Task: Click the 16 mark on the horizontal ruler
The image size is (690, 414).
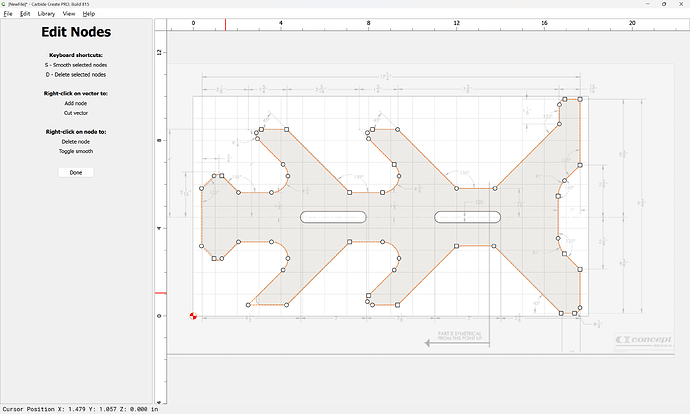Action: 544,23
